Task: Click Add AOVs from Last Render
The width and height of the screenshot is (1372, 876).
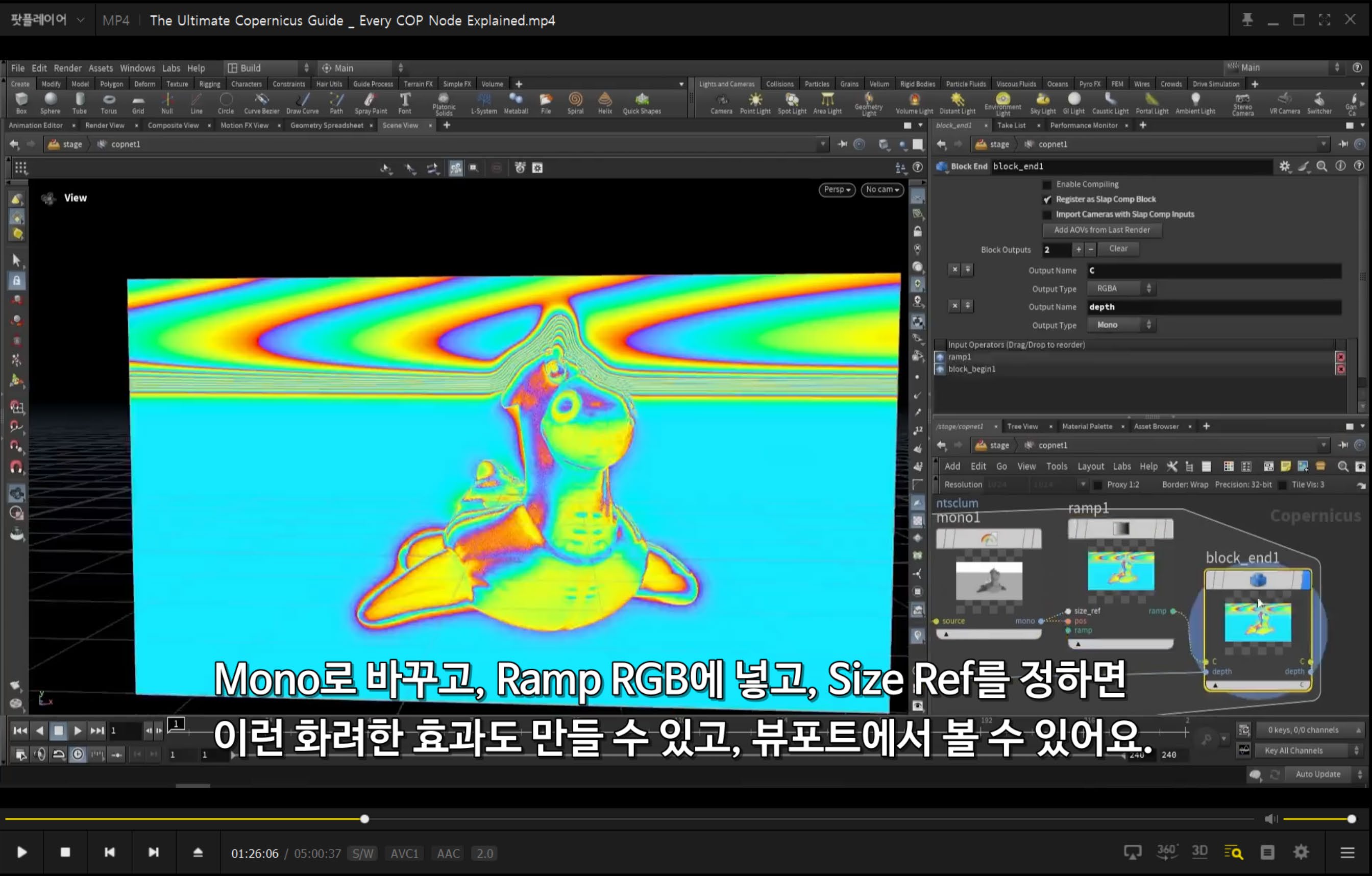Action: (x=1102, y=230)
